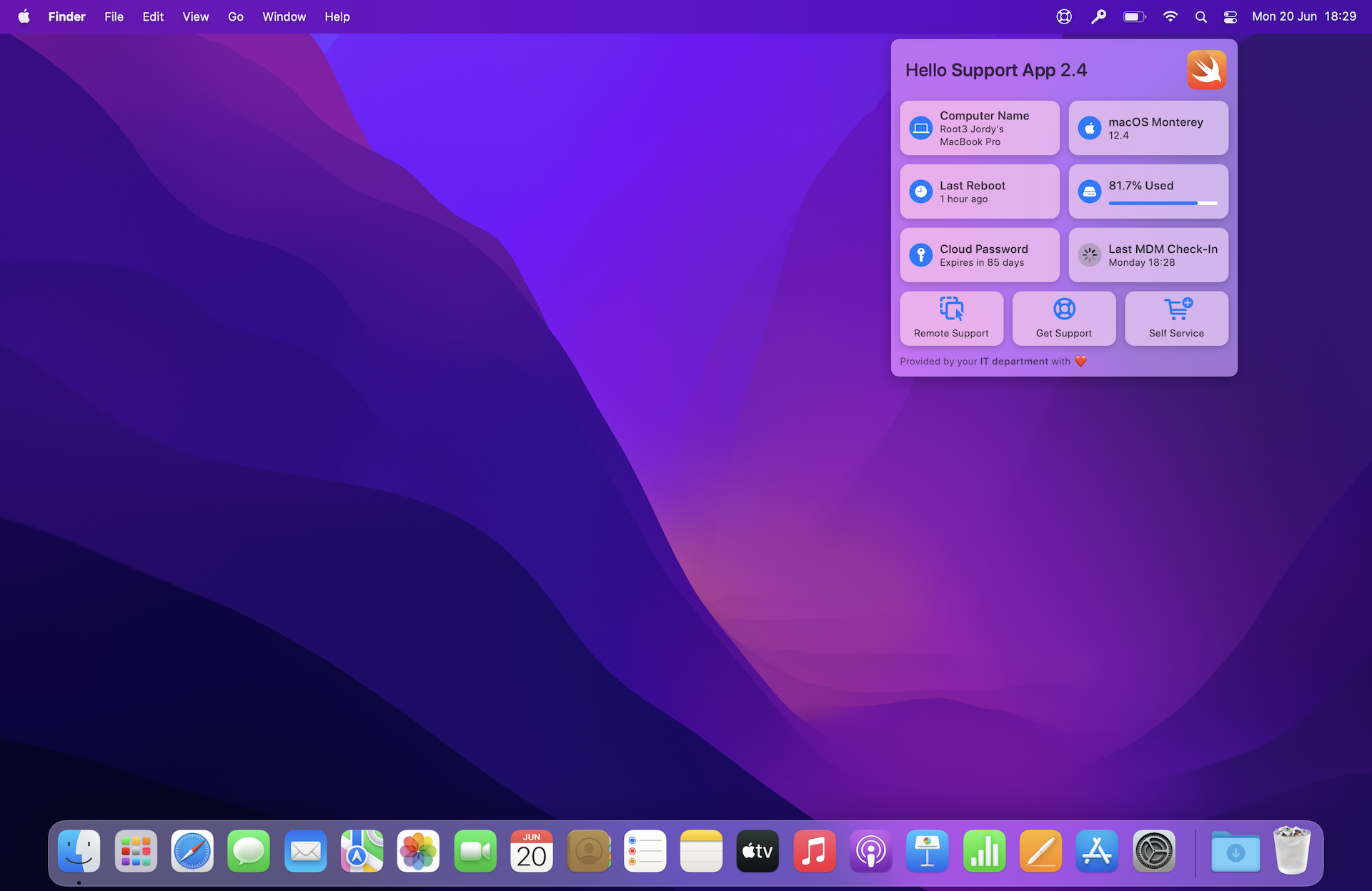Click the disk icon in storage tile
This screenshot has width=1372, height=891.
pyautogui.click(x=1090, y=191)
